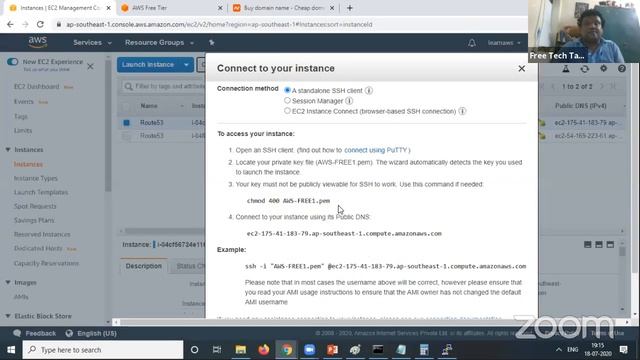Open Windows Task View
Image resolution: width=640 pixels, height=360 pixels.
click(217, 349)
